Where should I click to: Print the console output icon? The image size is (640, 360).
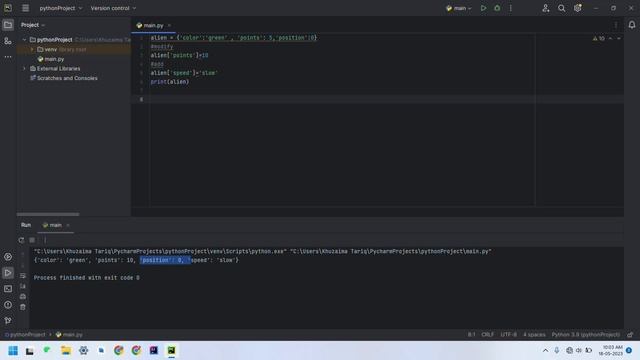tap(23, 296)
